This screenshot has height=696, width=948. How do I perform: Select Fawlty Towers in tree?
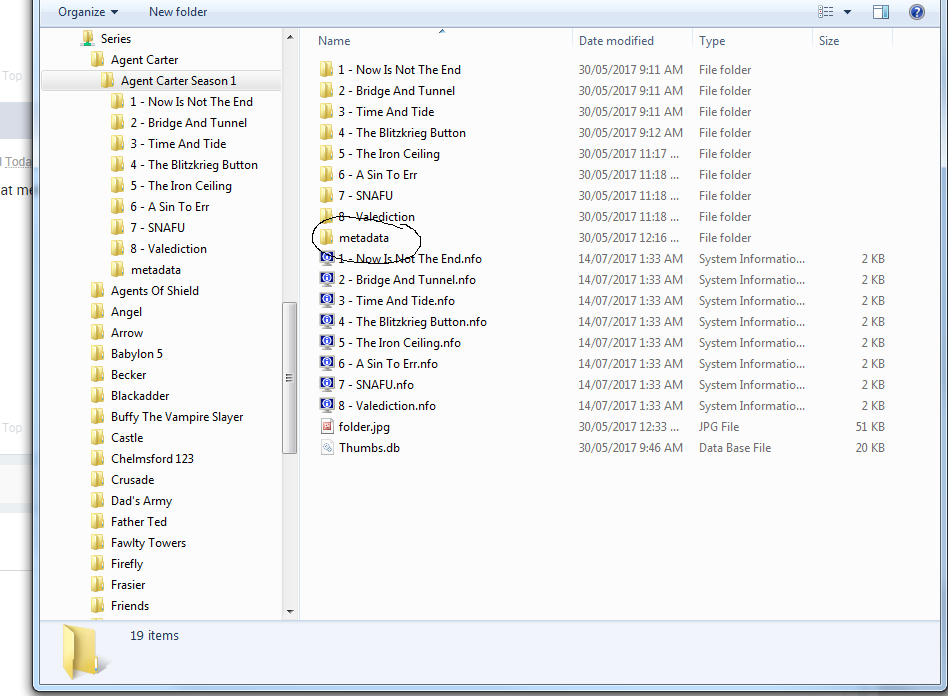point(148,543)
